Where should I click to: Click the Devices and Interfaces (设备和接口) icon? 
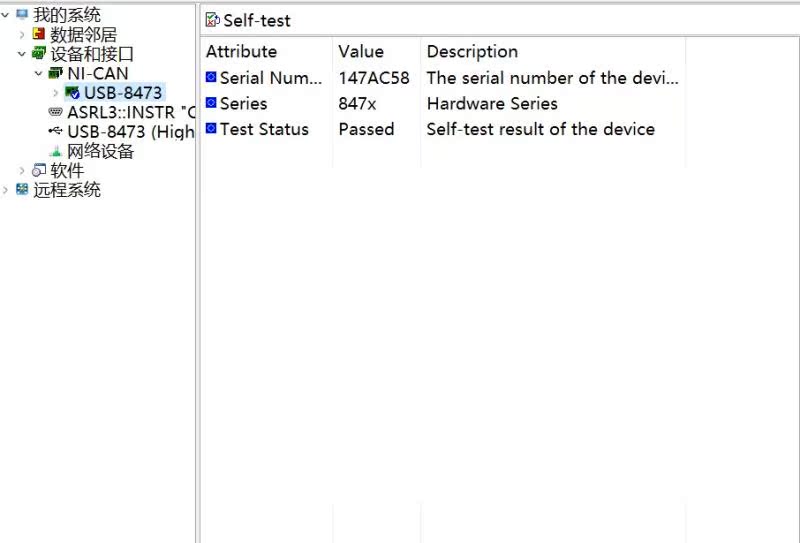pyautogui.click(x=39, y=53)
